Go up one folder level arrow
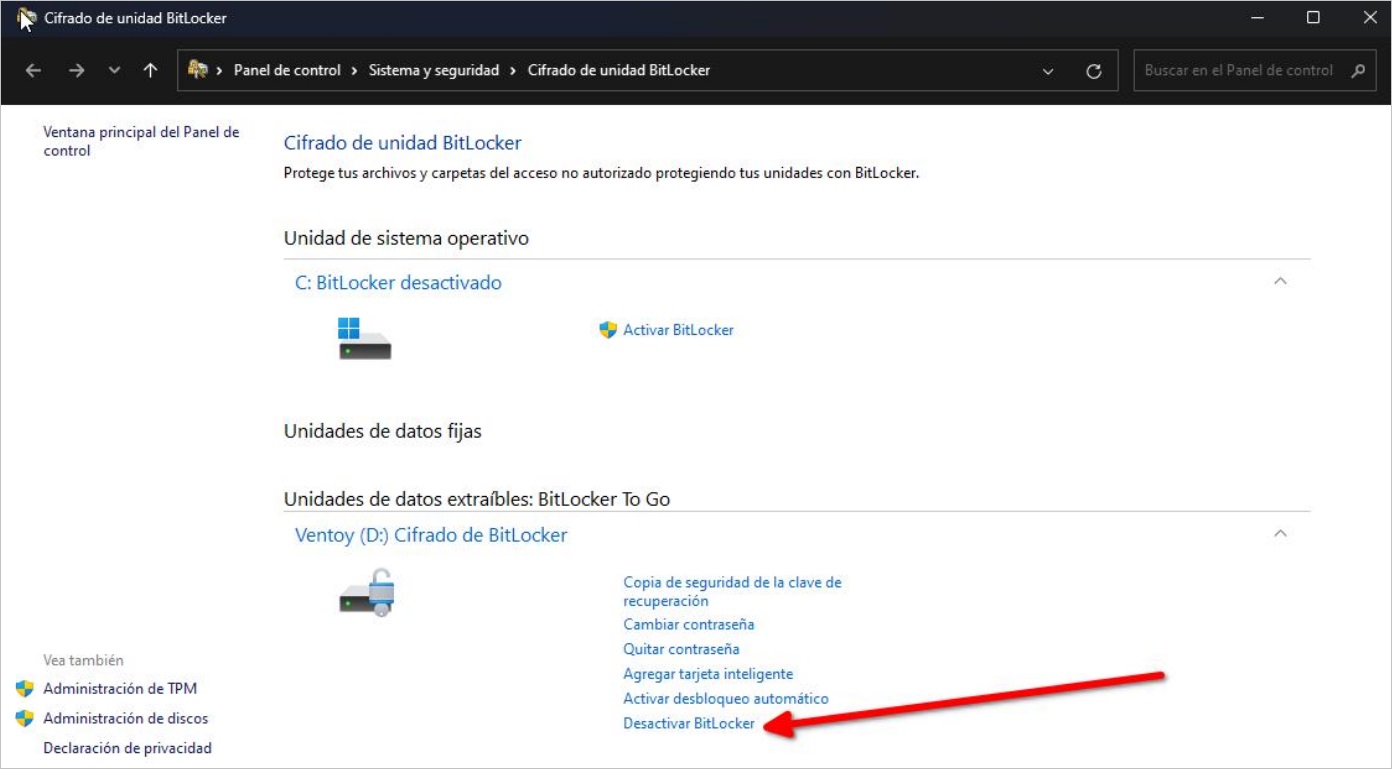 coord(150,71)
